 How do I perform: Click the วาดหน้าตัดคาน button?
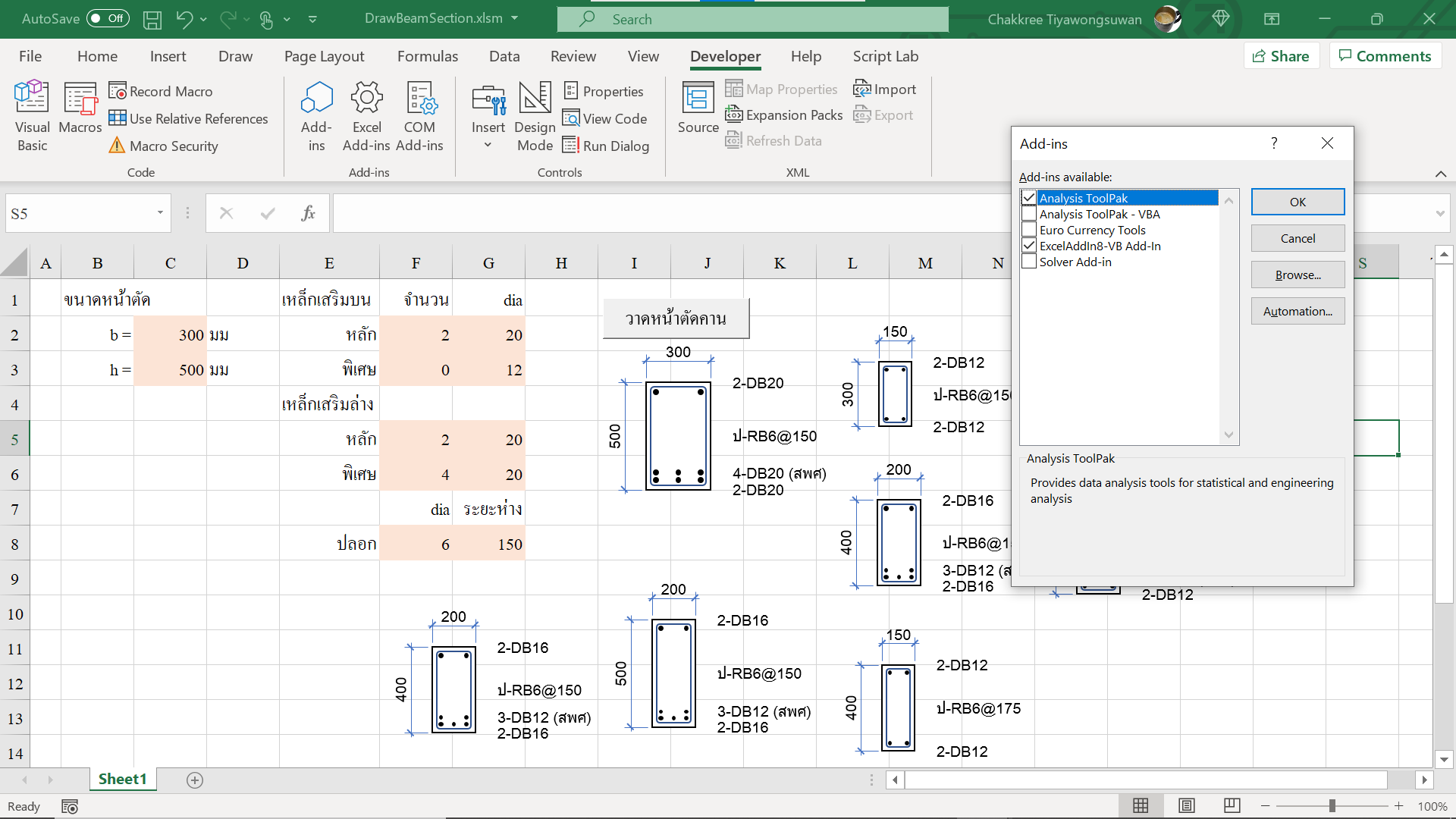click(676, 318)
